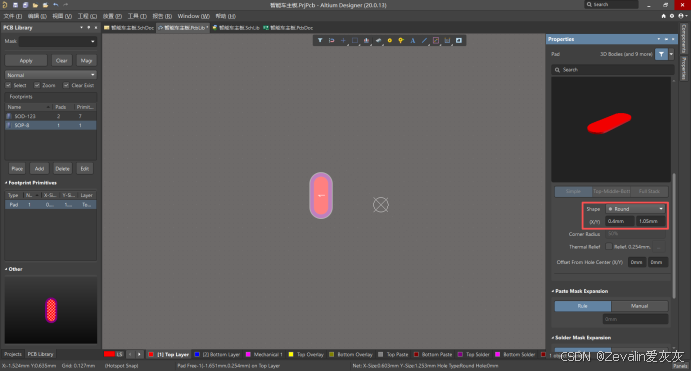Click the open folder icon in title bar

pos(35,5)
